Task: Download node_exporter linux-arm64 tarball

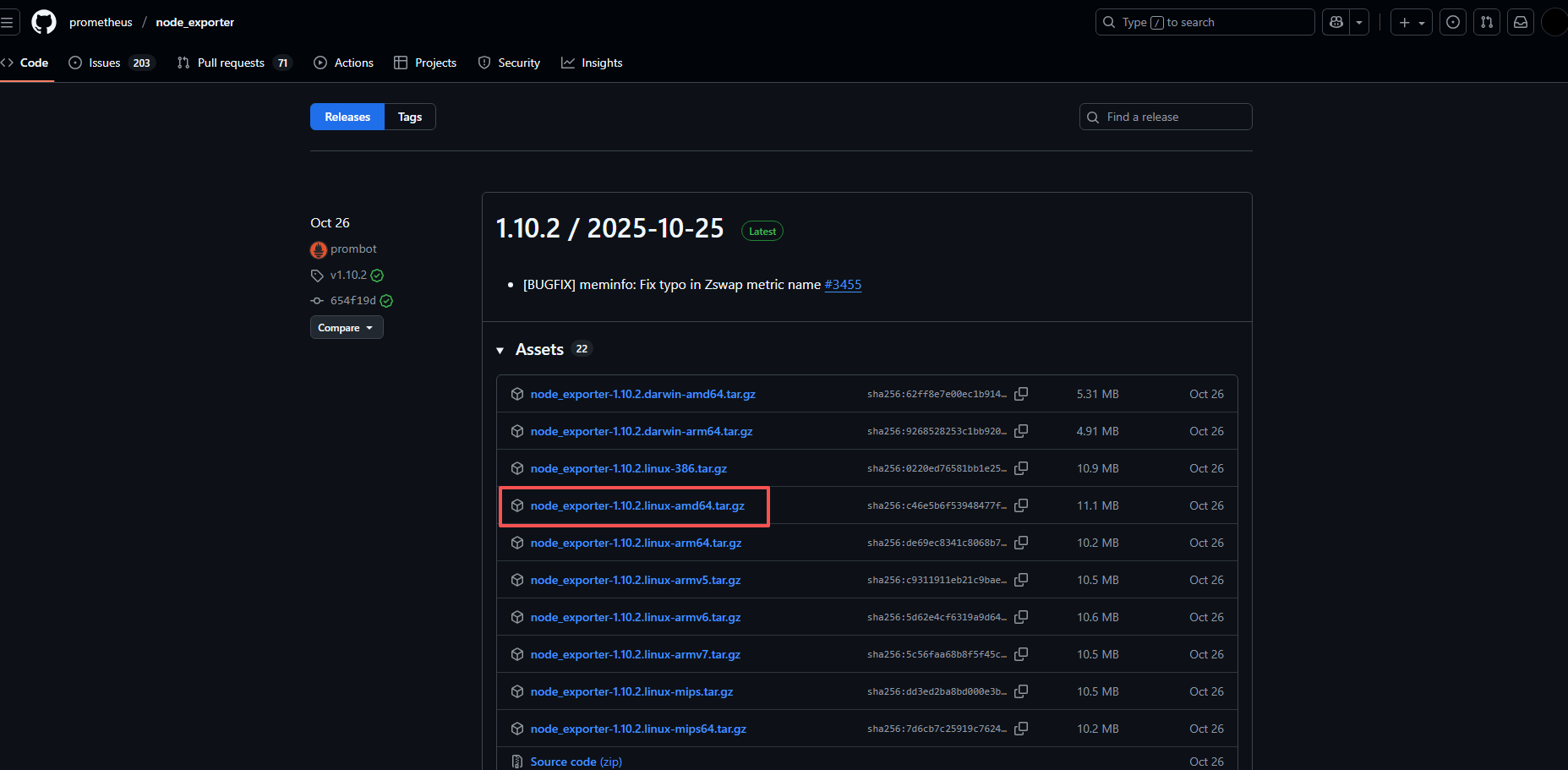Action: click(x=636, y=543)
